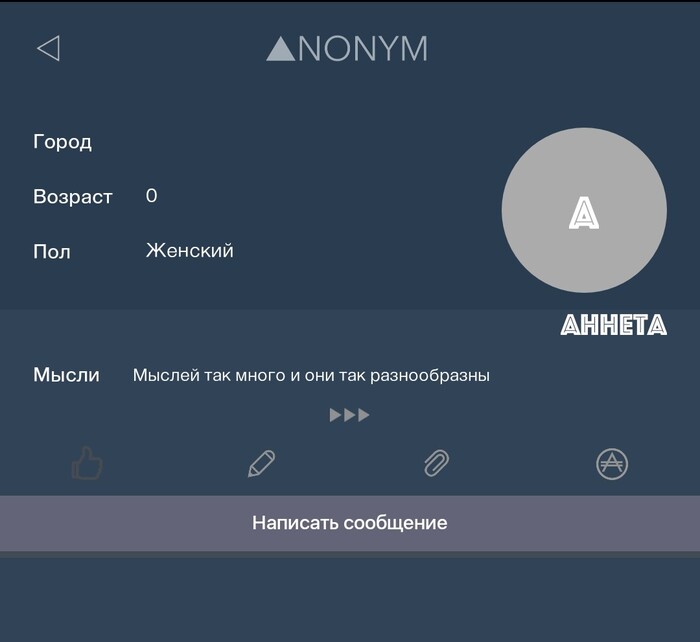Tap the АННЕТА username label

pos(614,325)
